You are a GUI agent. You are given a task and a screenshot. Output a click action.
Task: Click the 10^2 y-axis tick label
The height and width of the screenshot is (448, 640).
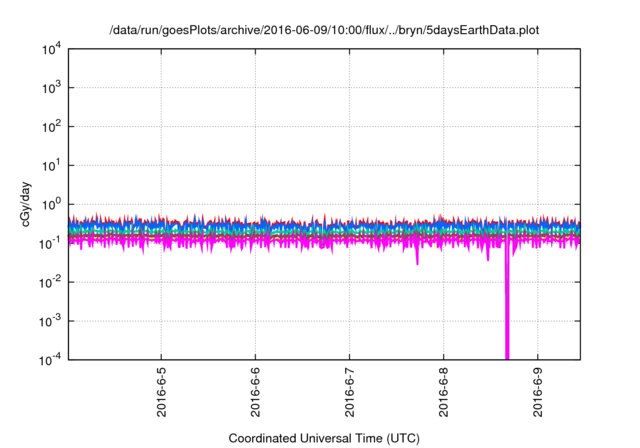(x=51, y=126)
